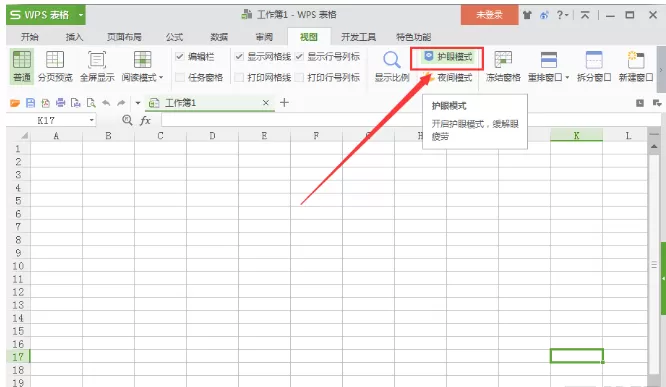666x387 pixels.
Task: Open Page Break Preview (分页预览)
Action: pos(55,66)
